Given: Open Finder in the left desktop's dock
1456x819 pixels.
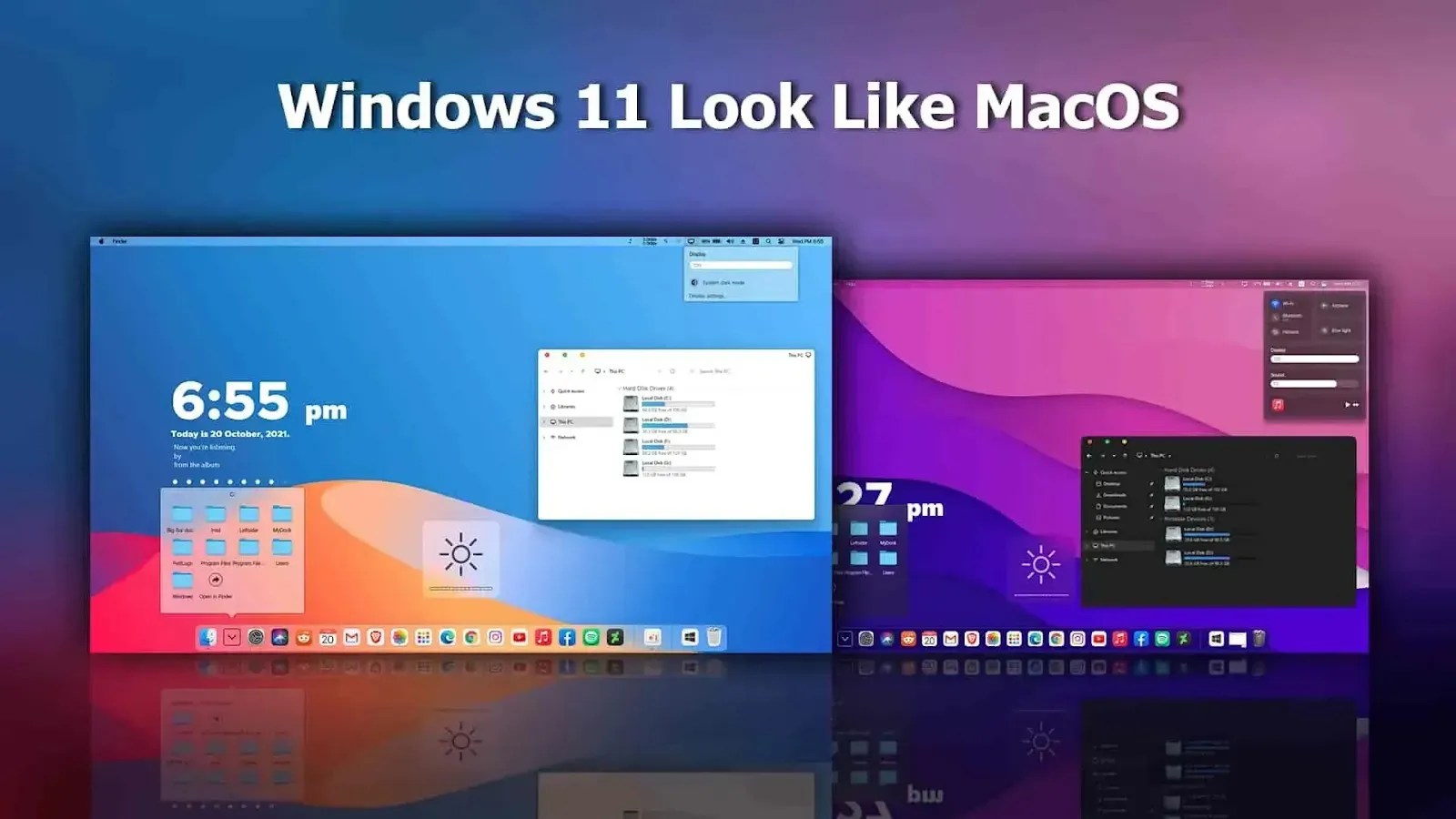Looking at the screenshot, I should coord(208,637).
